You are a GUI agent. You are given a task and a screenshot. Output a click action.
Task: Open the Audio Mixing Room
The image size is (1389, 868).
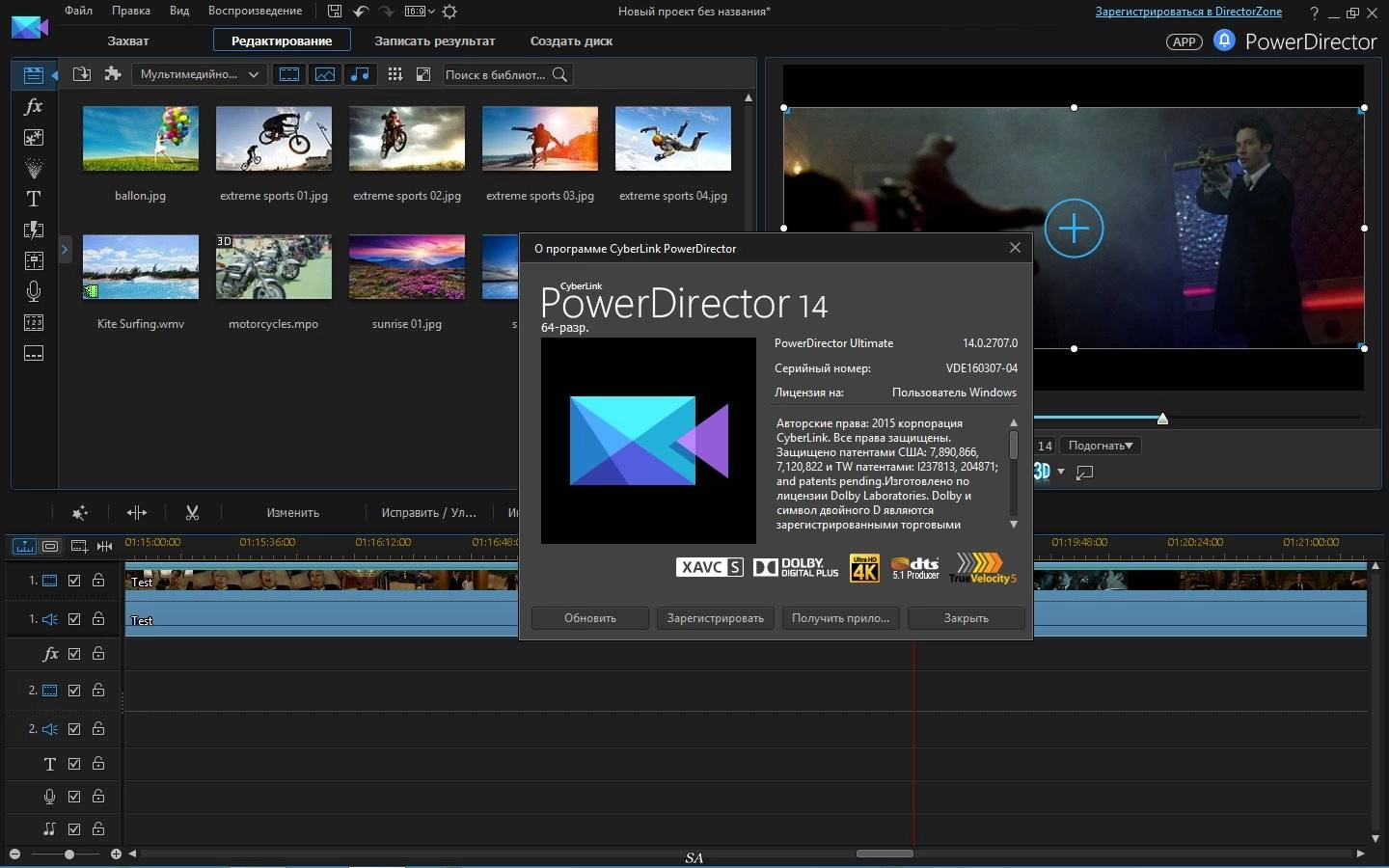[x=33, y=260]
